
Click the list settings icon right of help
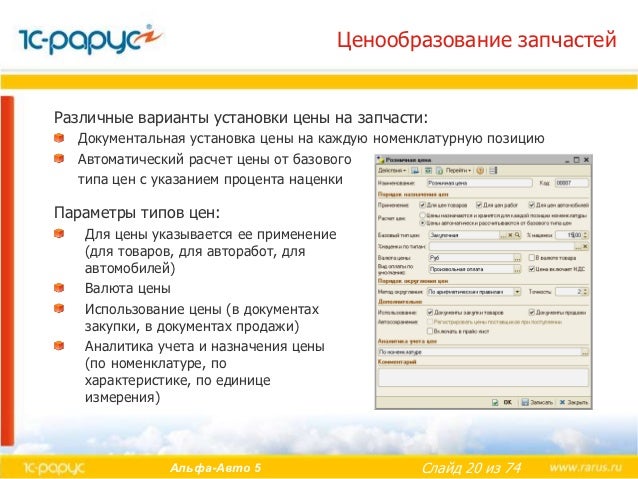tap(493, 171)
